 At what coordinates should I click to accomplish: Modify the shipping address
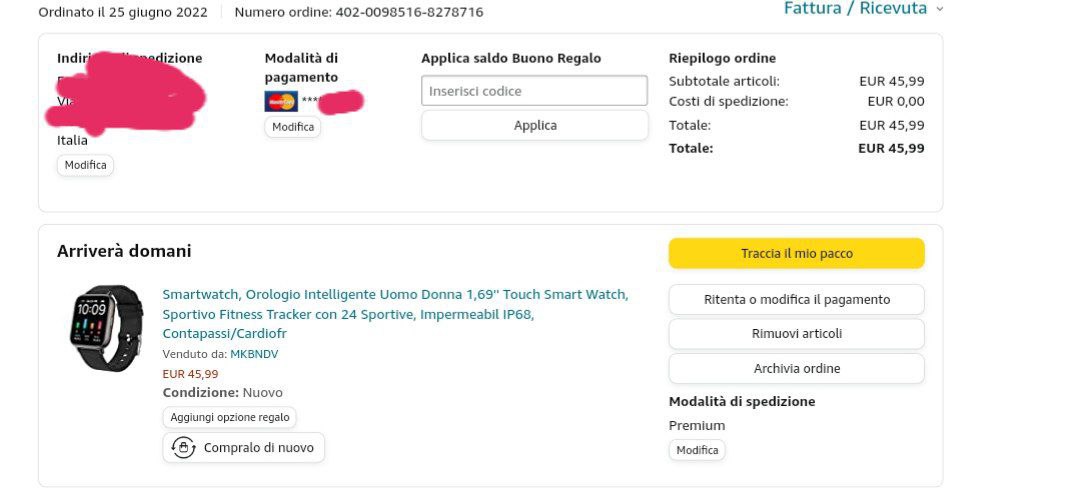(85, 165)
